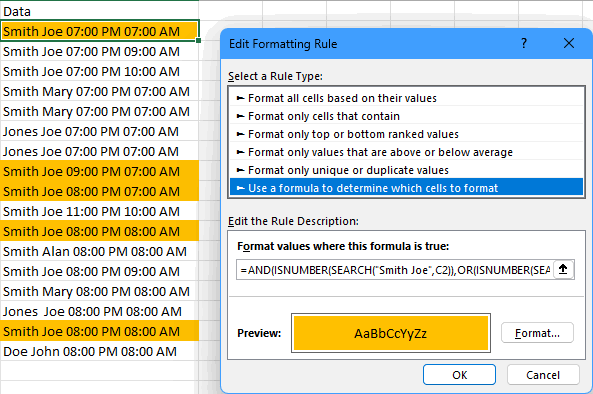The height and width of the screenshot is (394, 593).
Task: Select cell 'Smith Joe 08:00 PM 07:00 AM'
Action: point(99,191)
